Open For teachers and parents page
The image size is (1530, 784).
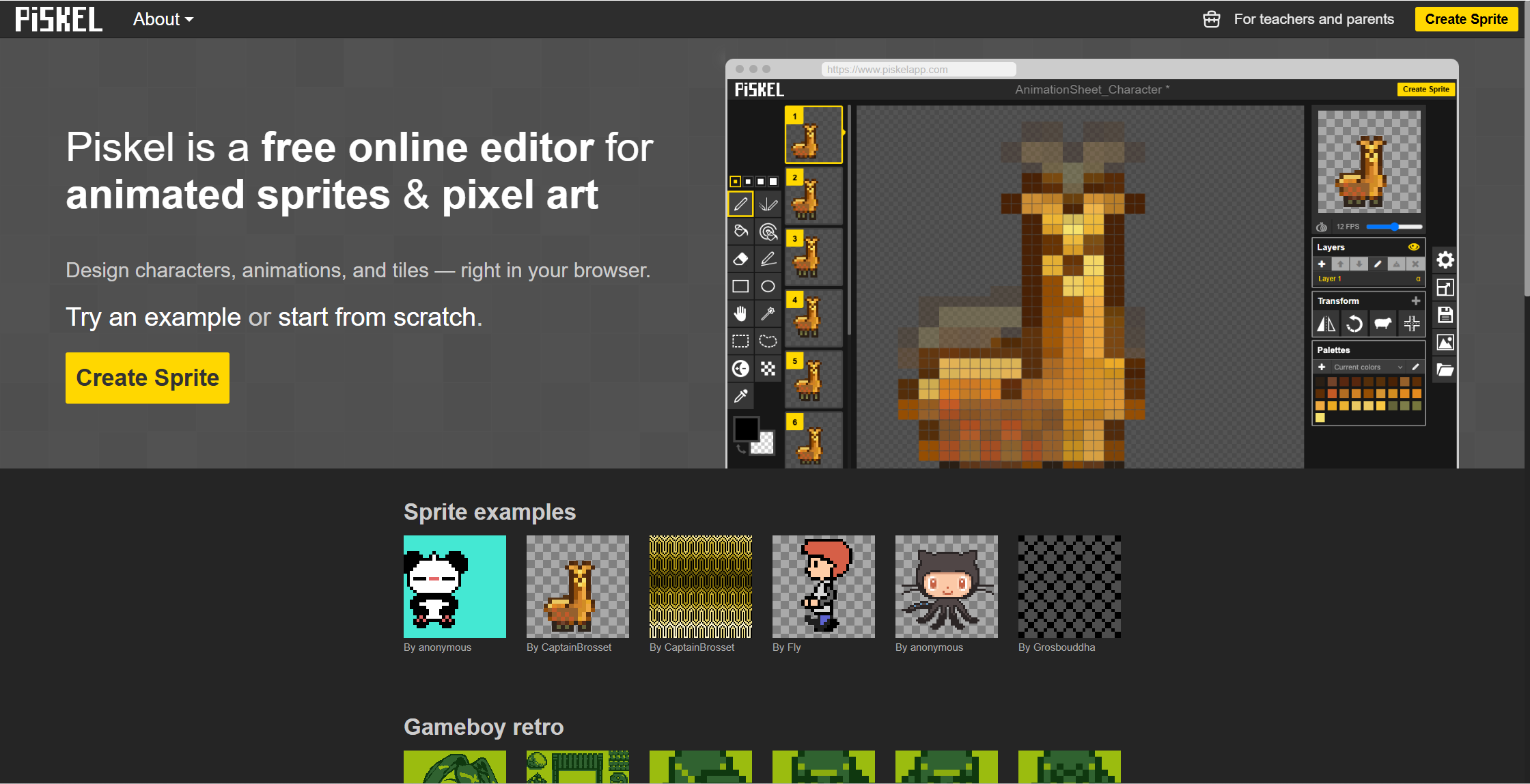click(1313, 19)
